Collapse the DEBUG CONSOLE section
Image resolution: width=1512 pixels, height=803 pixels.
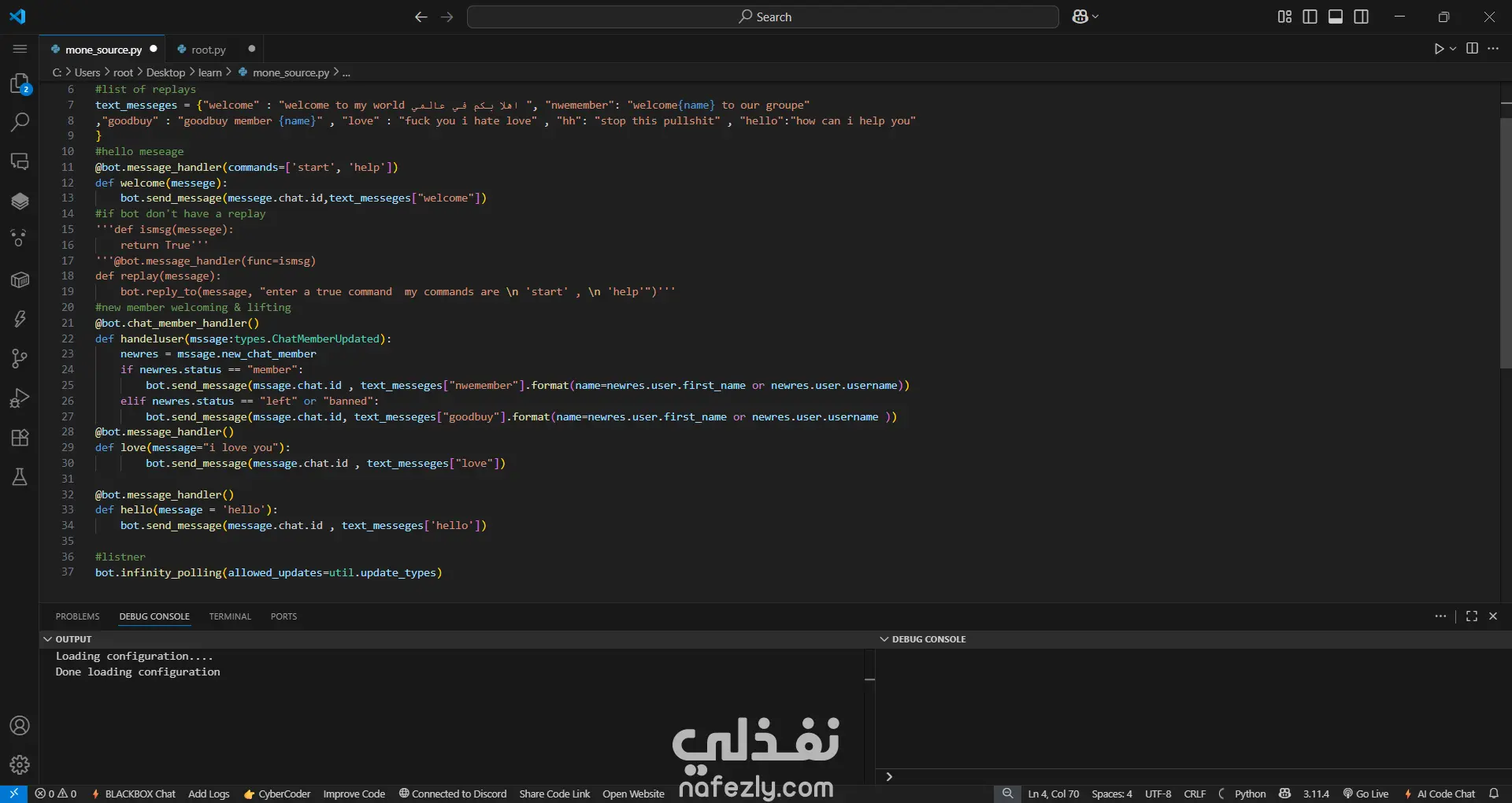[x=884, y=639]
